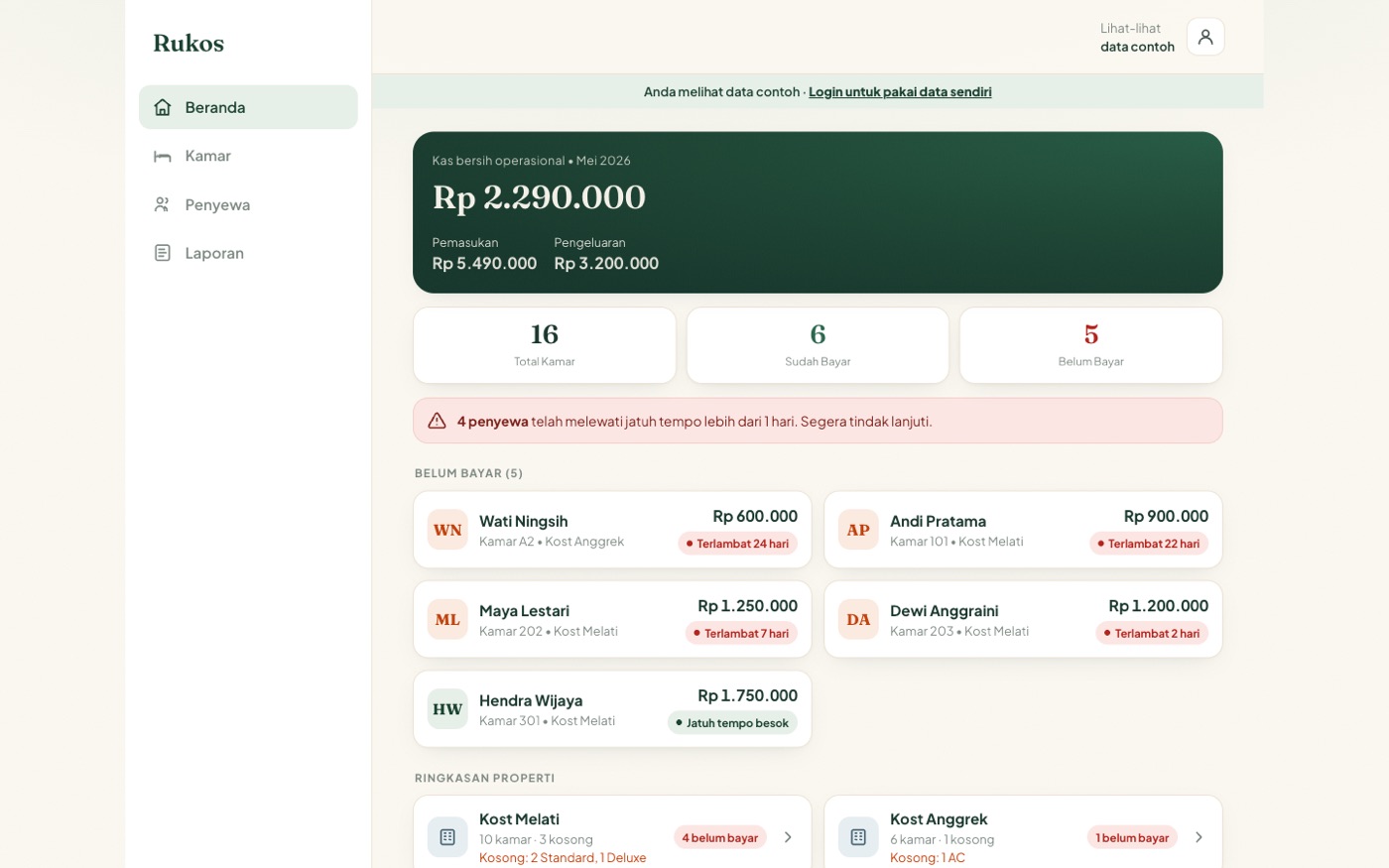Click the Rp 1.200.000 amount for Dewi
The height and width of the screenshot is (868, 1389).
coord(1158,606)
